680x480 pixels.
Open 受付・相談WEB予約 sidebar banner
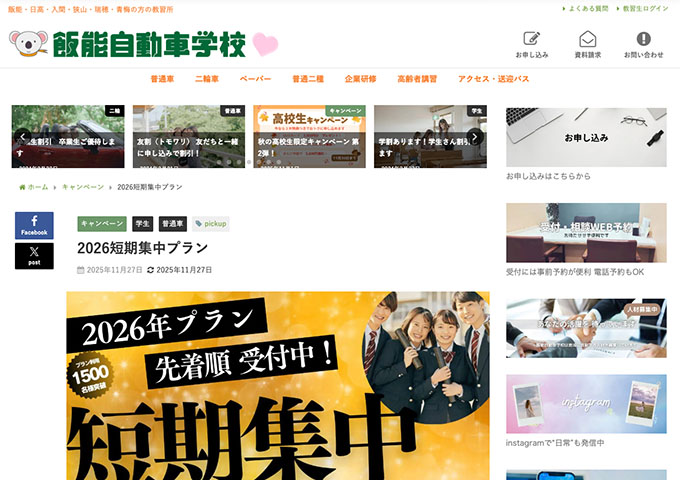(586, 233)
